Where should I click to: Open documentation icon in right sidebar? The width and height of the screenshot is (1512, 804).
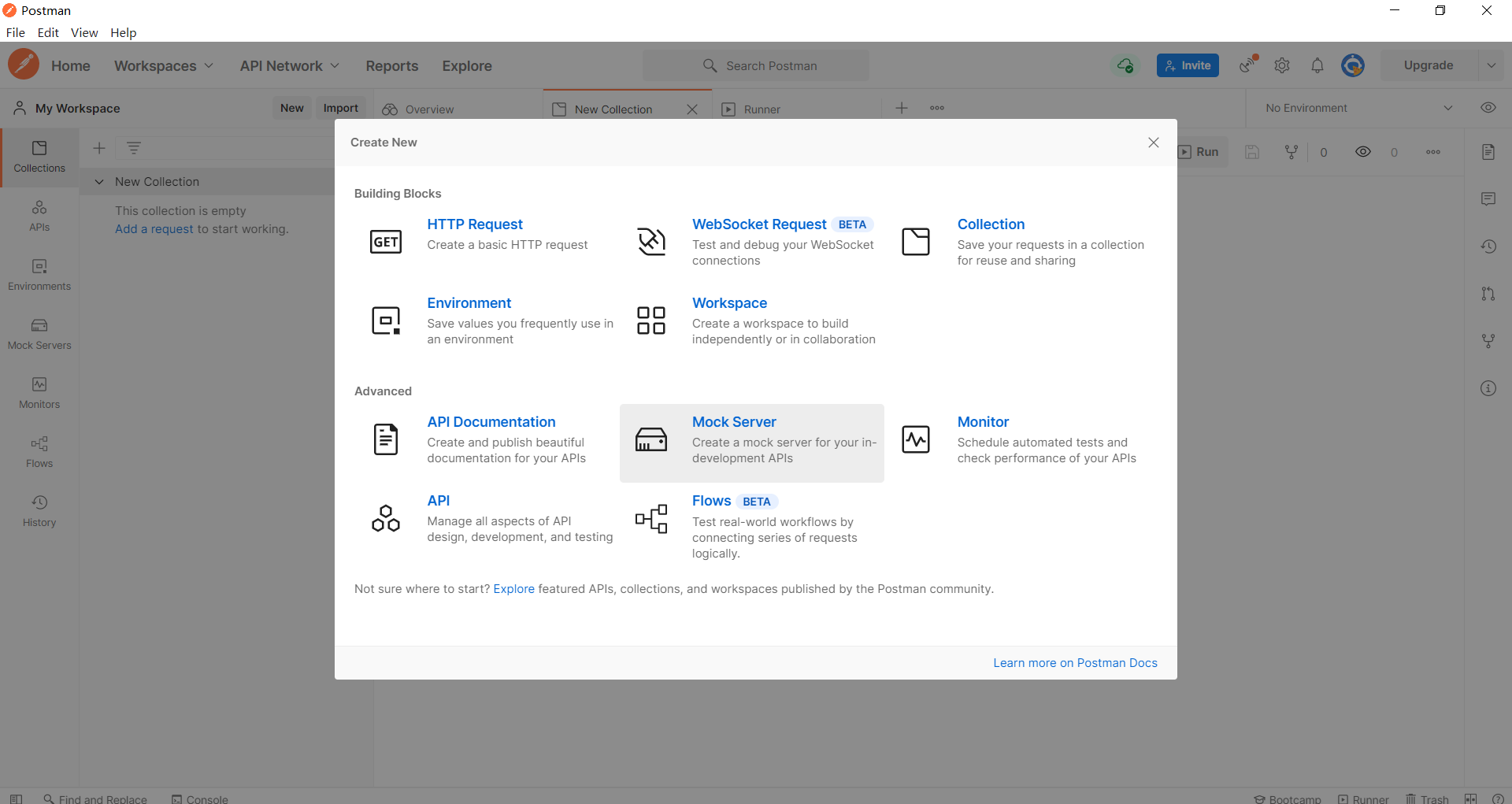pyautogui.click(x=1488, y=152)
